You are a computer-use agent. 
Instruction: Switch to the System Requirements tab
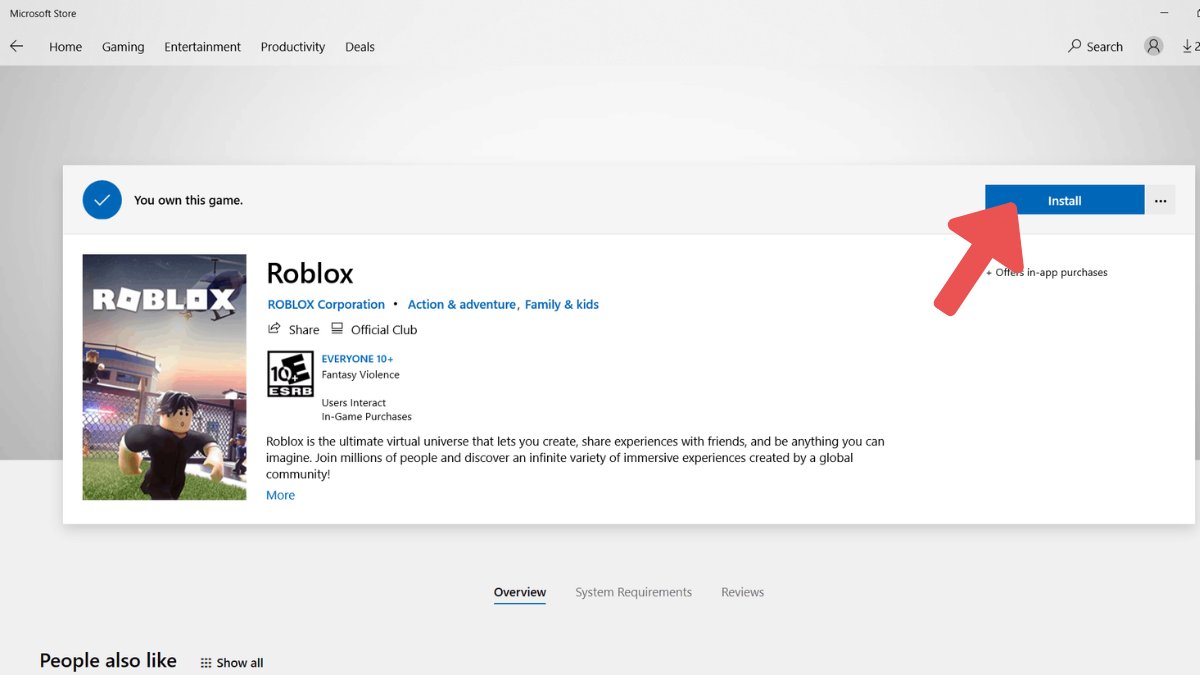(633, 591)
